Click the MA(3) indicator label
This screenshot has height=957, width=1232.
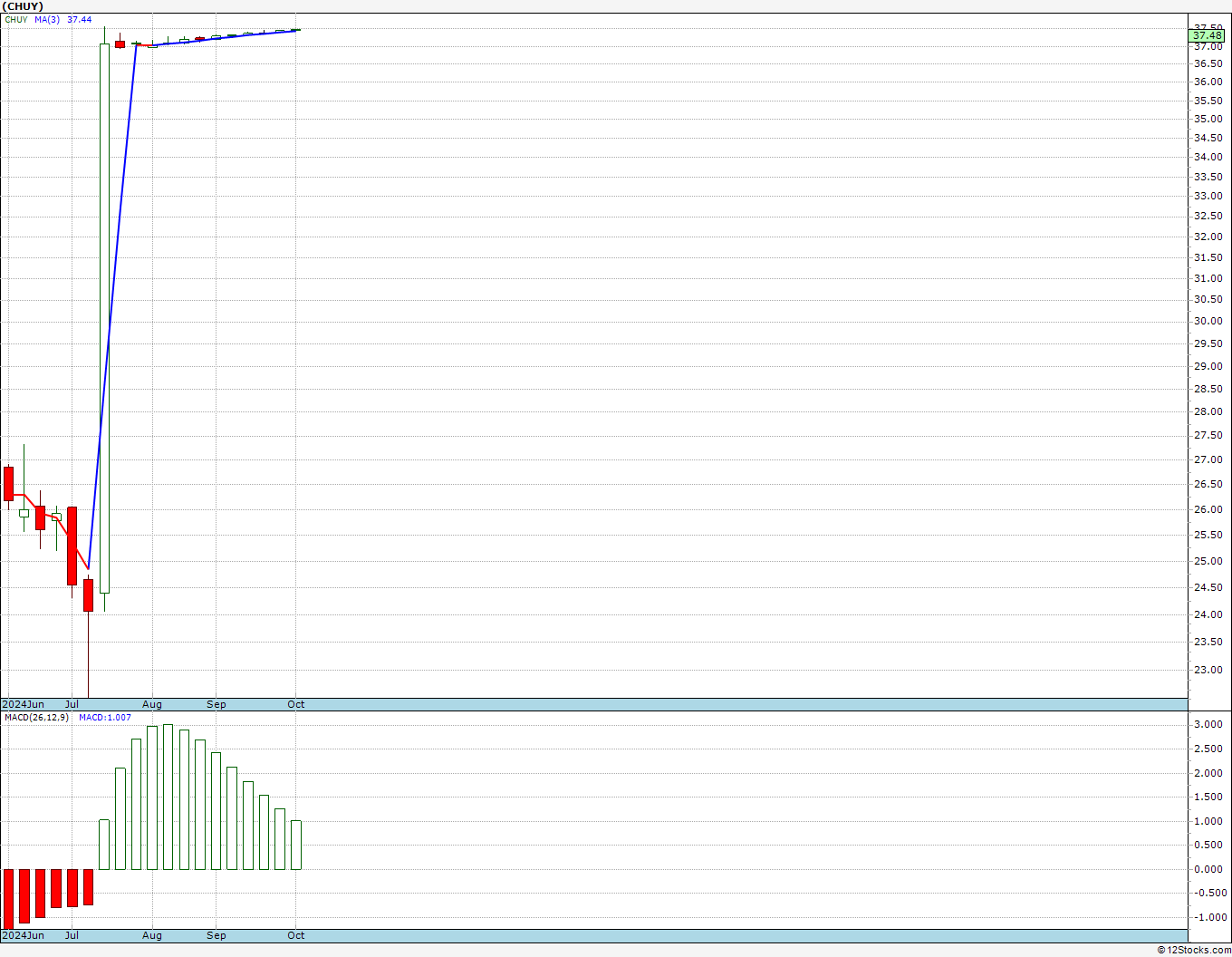pyautogui.click(x=47, y=19)
